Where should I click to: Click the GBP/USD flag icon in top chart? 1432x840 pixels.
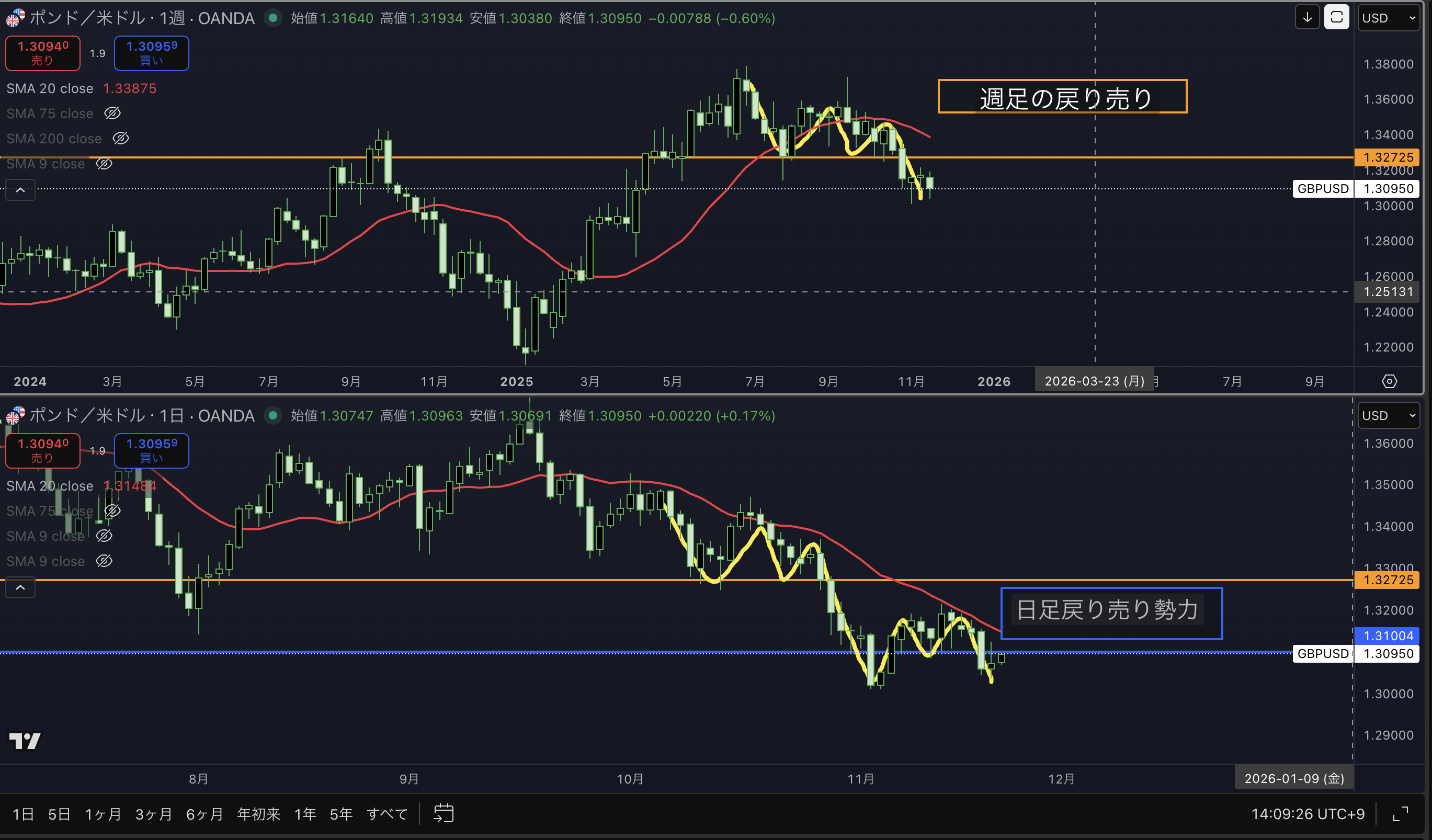[15, 18]
